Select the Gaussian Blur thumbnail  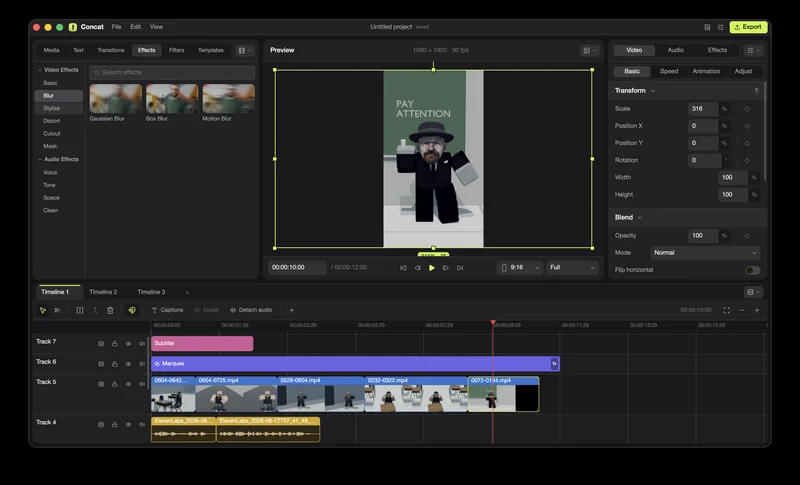click(x=116, y=98)
